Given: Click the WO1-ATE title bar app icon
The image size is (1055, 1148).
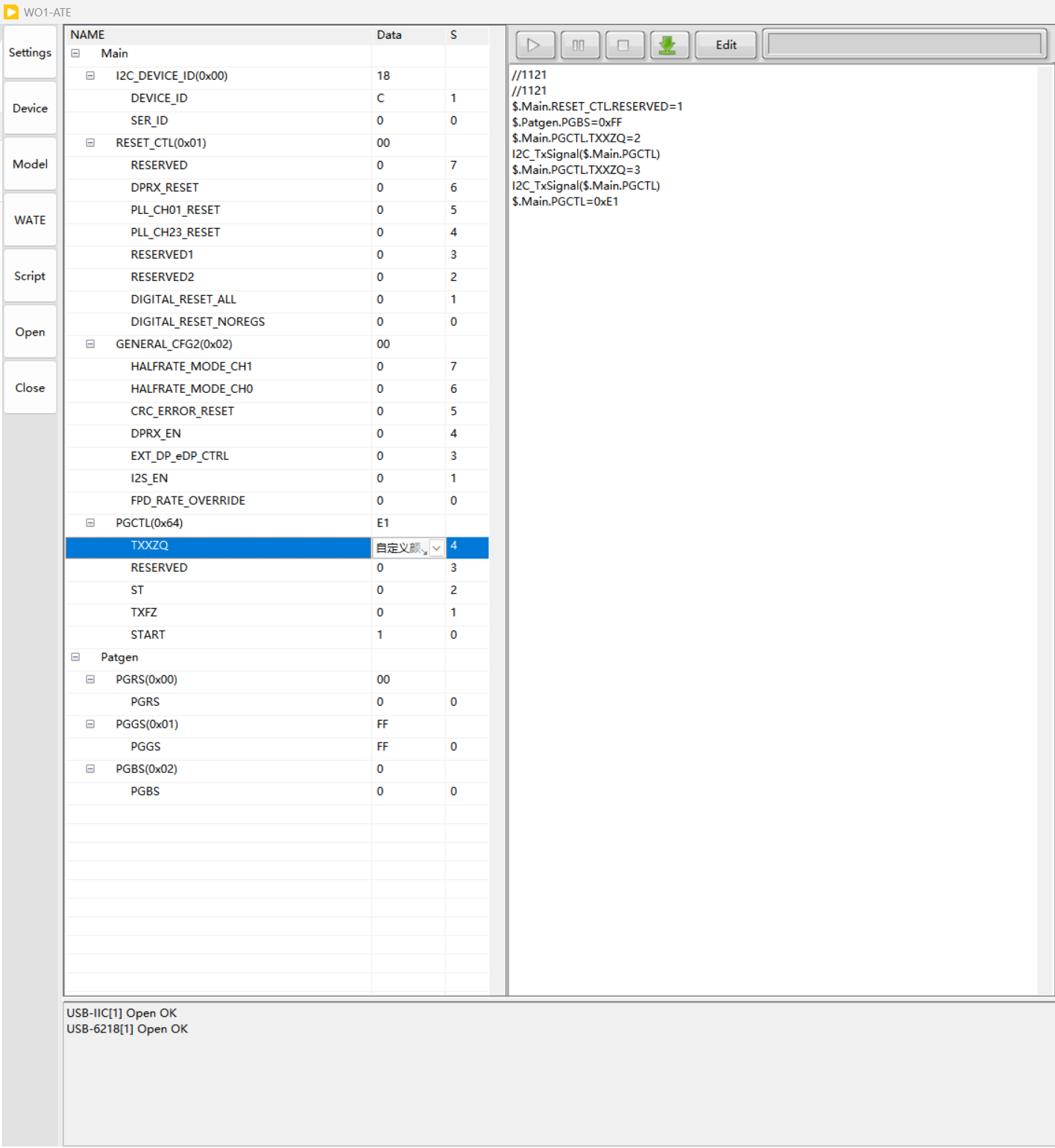Looking at the screenshot, I should 11,12.
